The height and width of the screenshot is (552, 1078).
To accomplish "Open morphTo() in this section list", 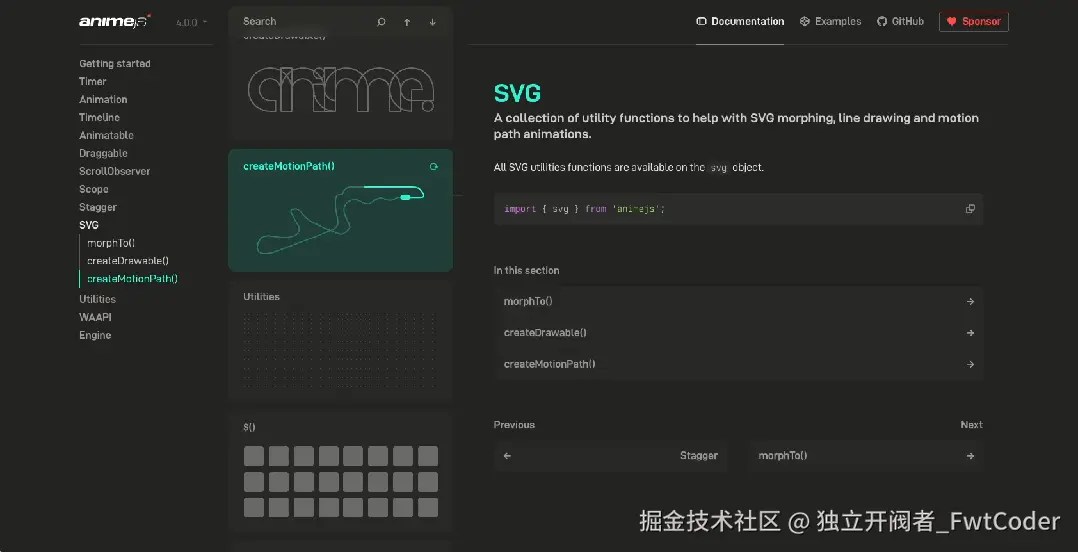I will pyautogui.click(x=738, y=301).
